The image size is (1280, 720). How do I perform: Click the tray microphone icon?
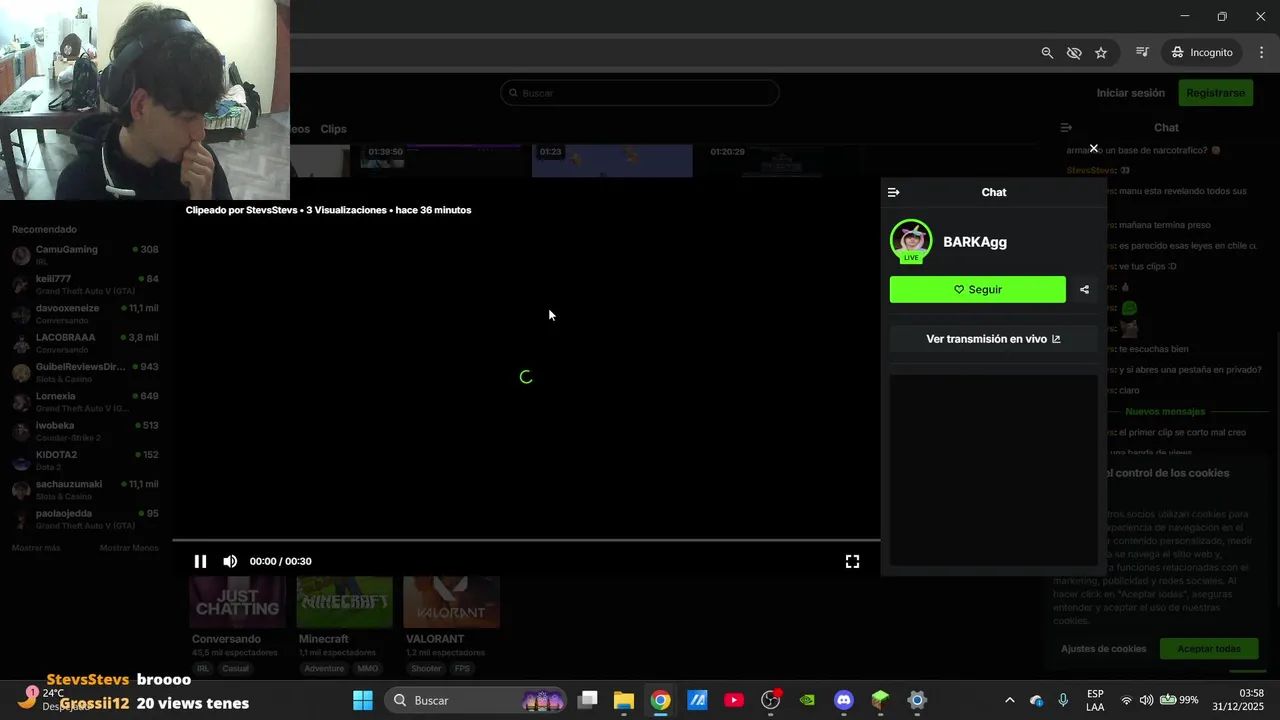pos(1063,700)
